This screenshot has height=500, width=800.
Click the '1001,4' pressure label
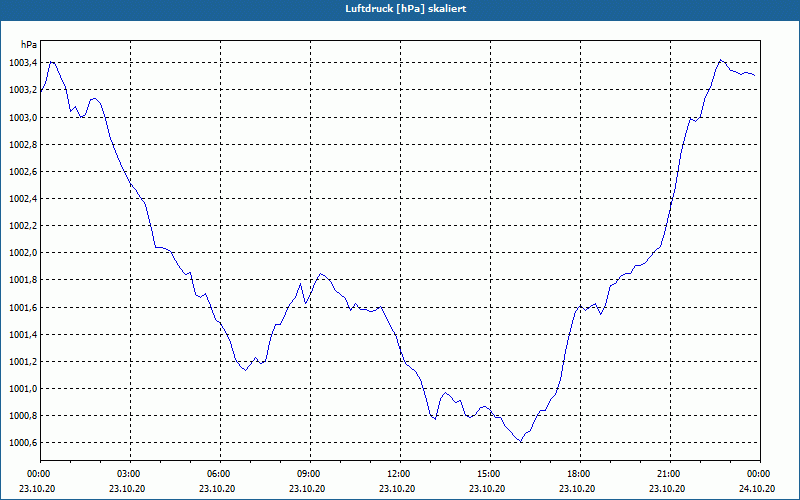(x=23, y=334)
